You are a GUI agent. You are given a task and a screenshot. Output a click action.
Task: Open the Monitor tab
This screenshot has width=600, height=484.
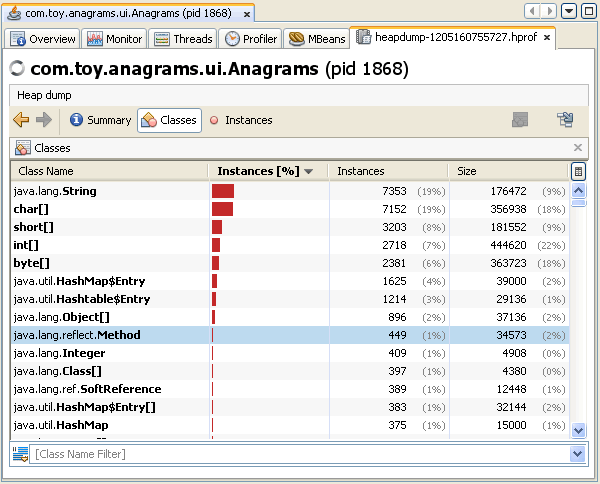click(x=115, y=39)
